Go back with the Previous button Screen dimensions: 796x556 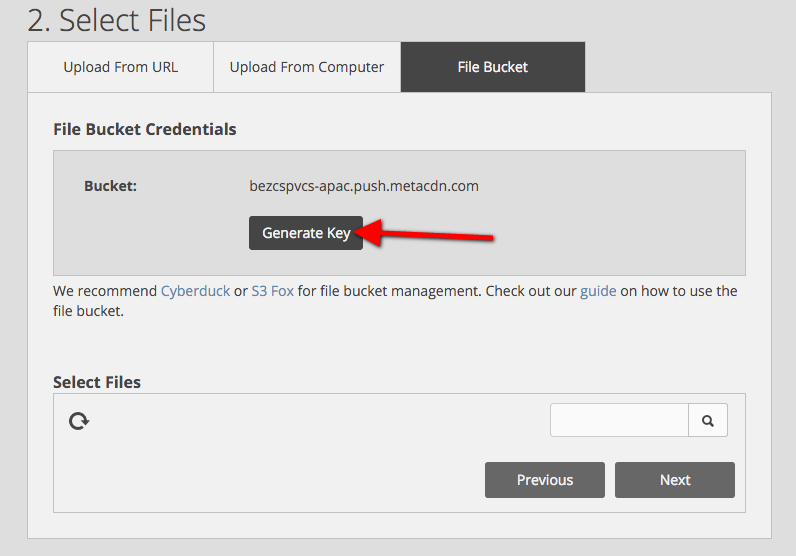[545, 480]
